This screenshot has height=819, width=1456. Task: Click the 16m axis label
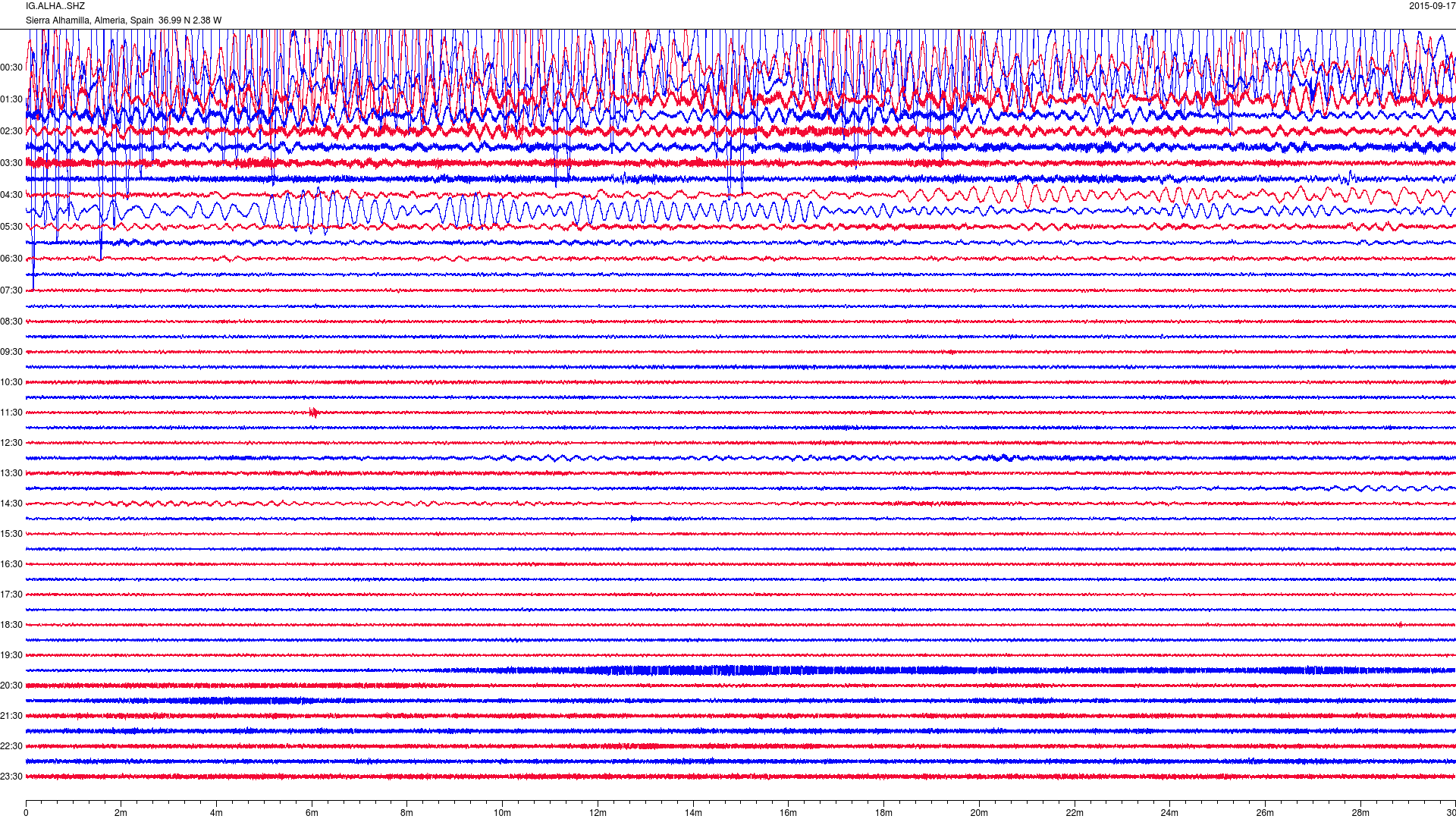[x=789, y=813]
